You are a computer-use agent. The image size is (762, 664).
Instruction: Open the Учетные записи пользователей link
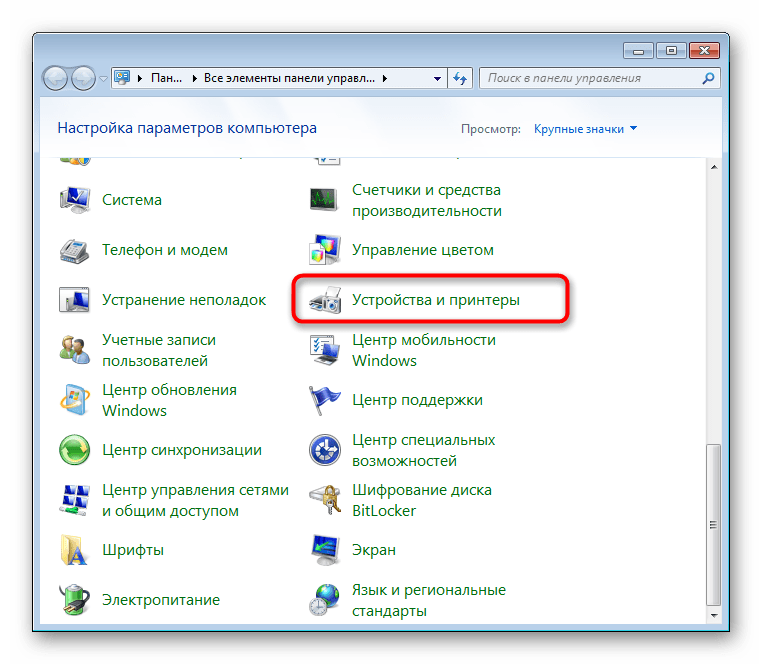point(159,350)
